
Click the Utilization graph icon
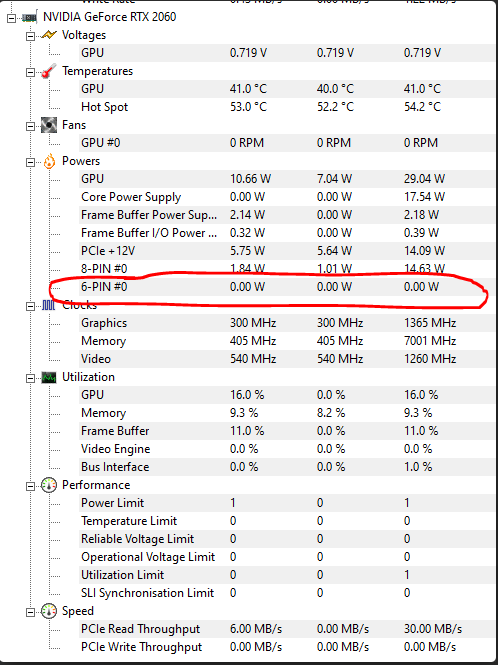click(x=49, y=377)
